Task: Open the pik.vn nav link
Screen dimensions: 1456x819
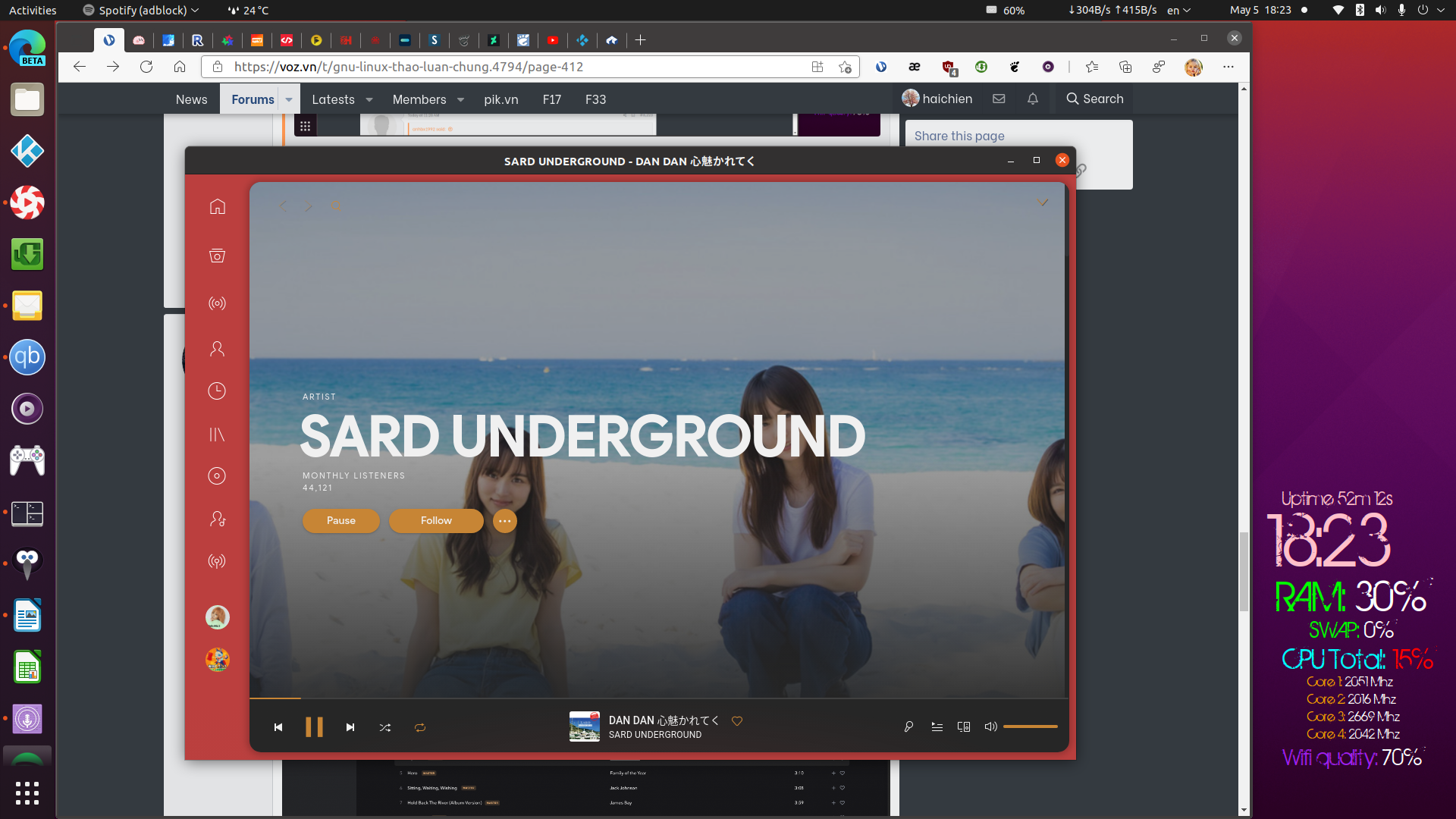Action: 501,99
